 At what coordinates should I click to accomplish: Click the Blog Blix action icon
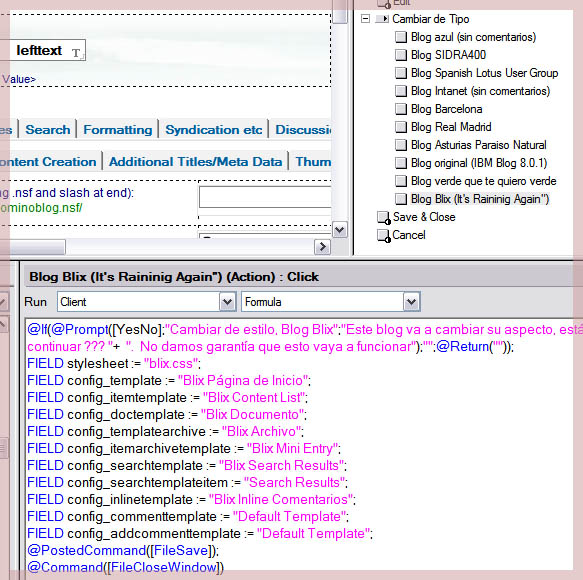[400, 199]
